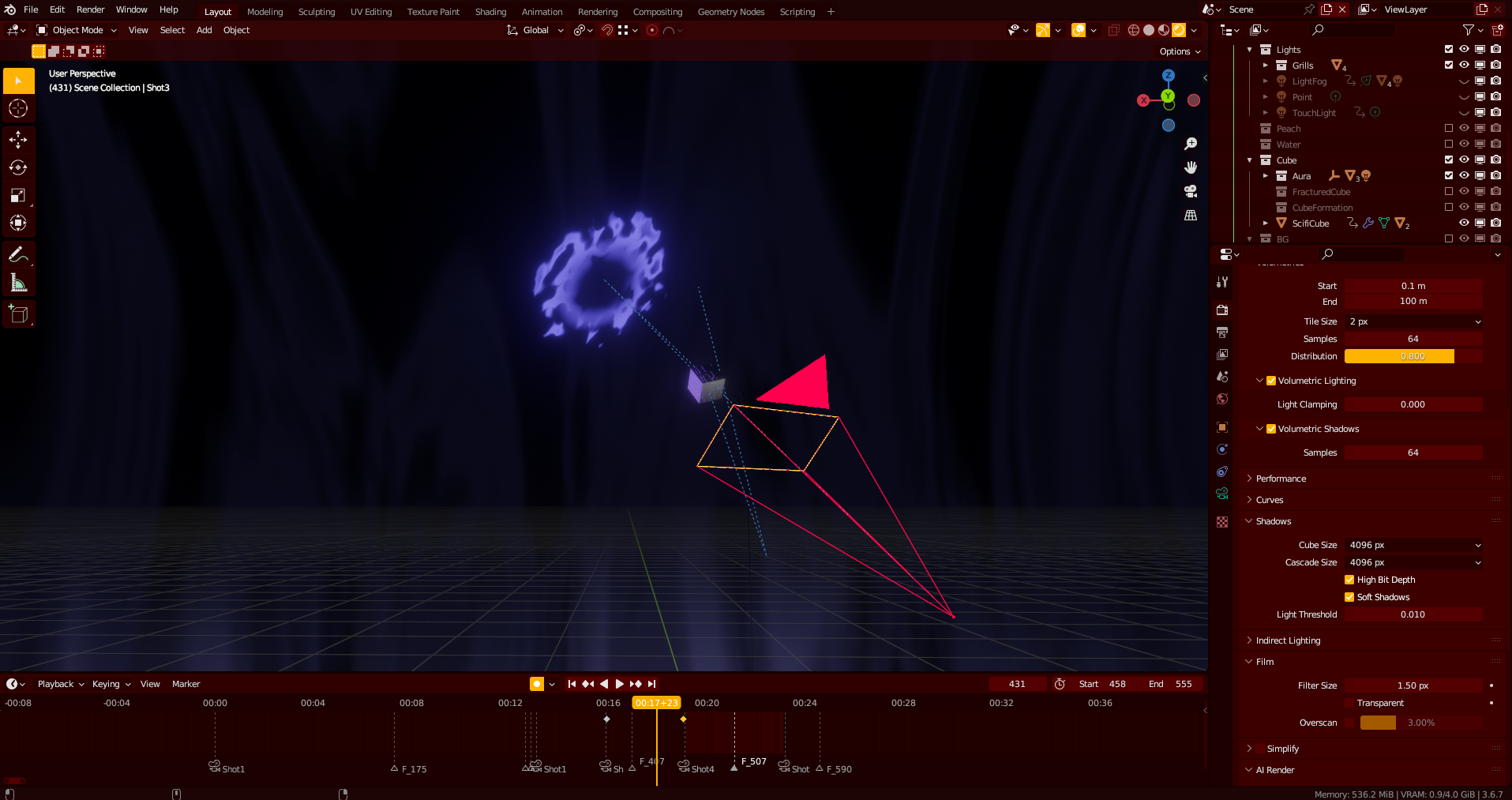Open the Tool properties tab

(x=1222, y=282)
